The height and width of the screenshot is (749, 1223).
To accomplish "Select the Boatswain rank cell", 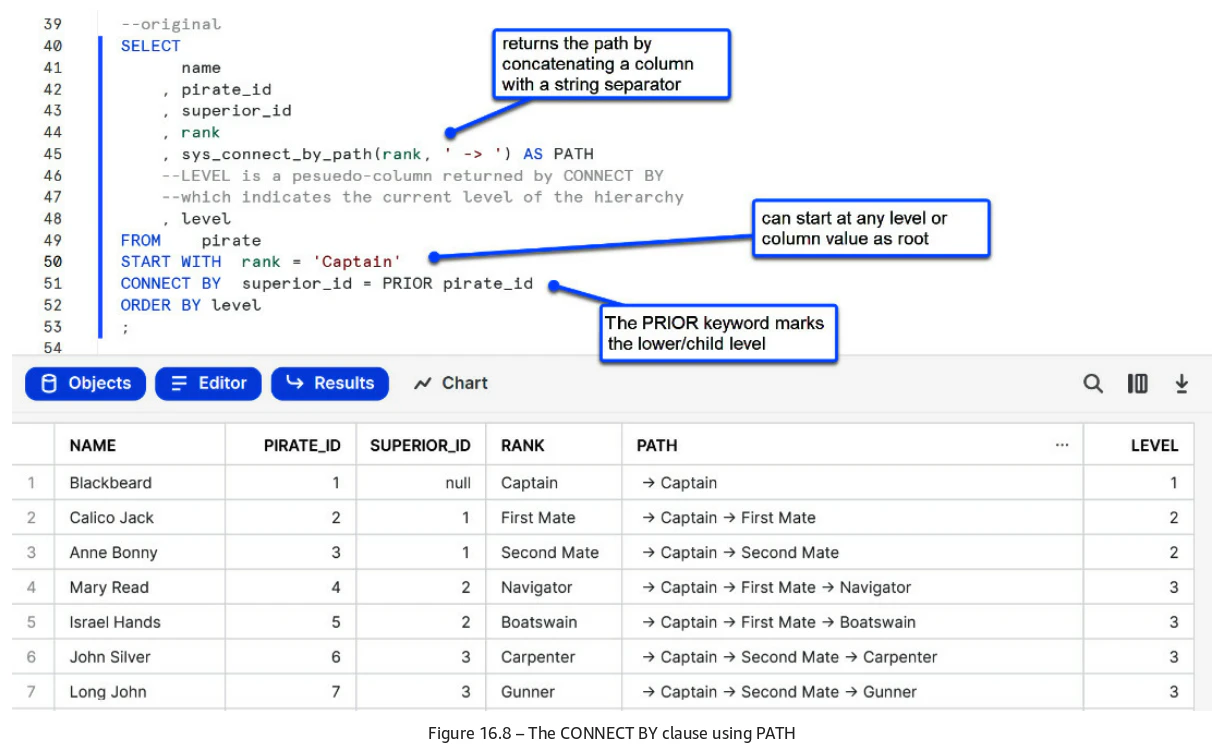I will click(554, 622).
